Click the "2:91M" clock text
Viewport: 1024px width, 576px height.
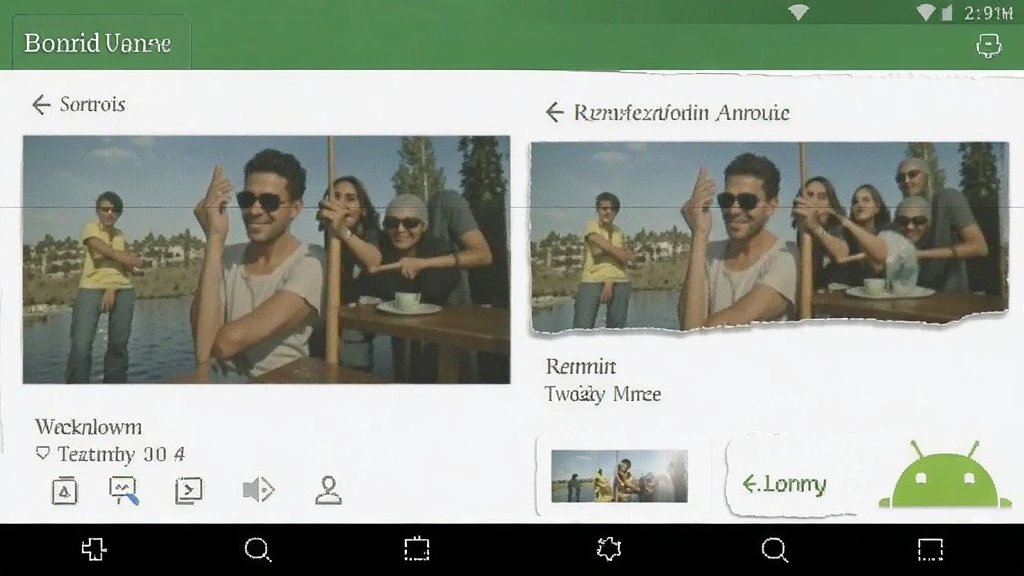pyautogui.click(x=987, y=13)
